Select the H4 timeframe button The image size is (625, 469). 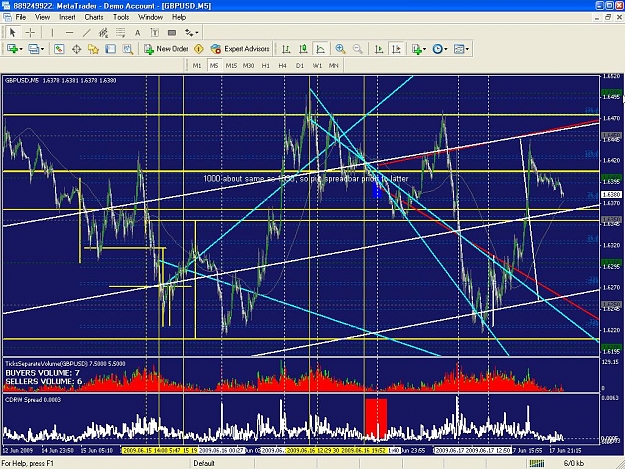click(x=283, y=66)
